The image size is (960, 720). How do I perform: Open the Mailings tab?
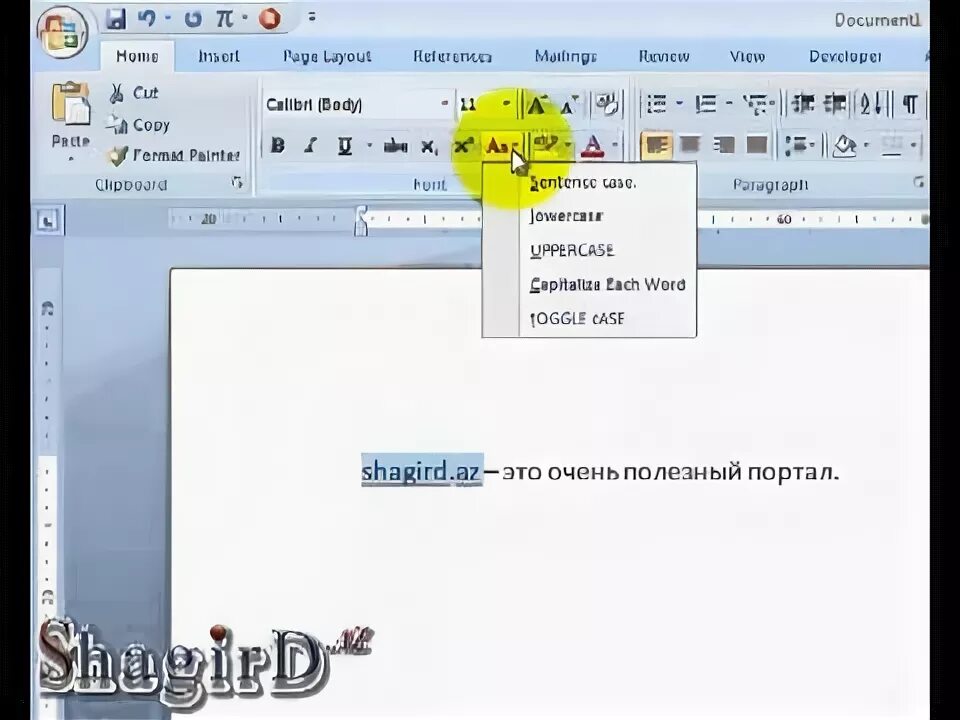pos(565,56)
